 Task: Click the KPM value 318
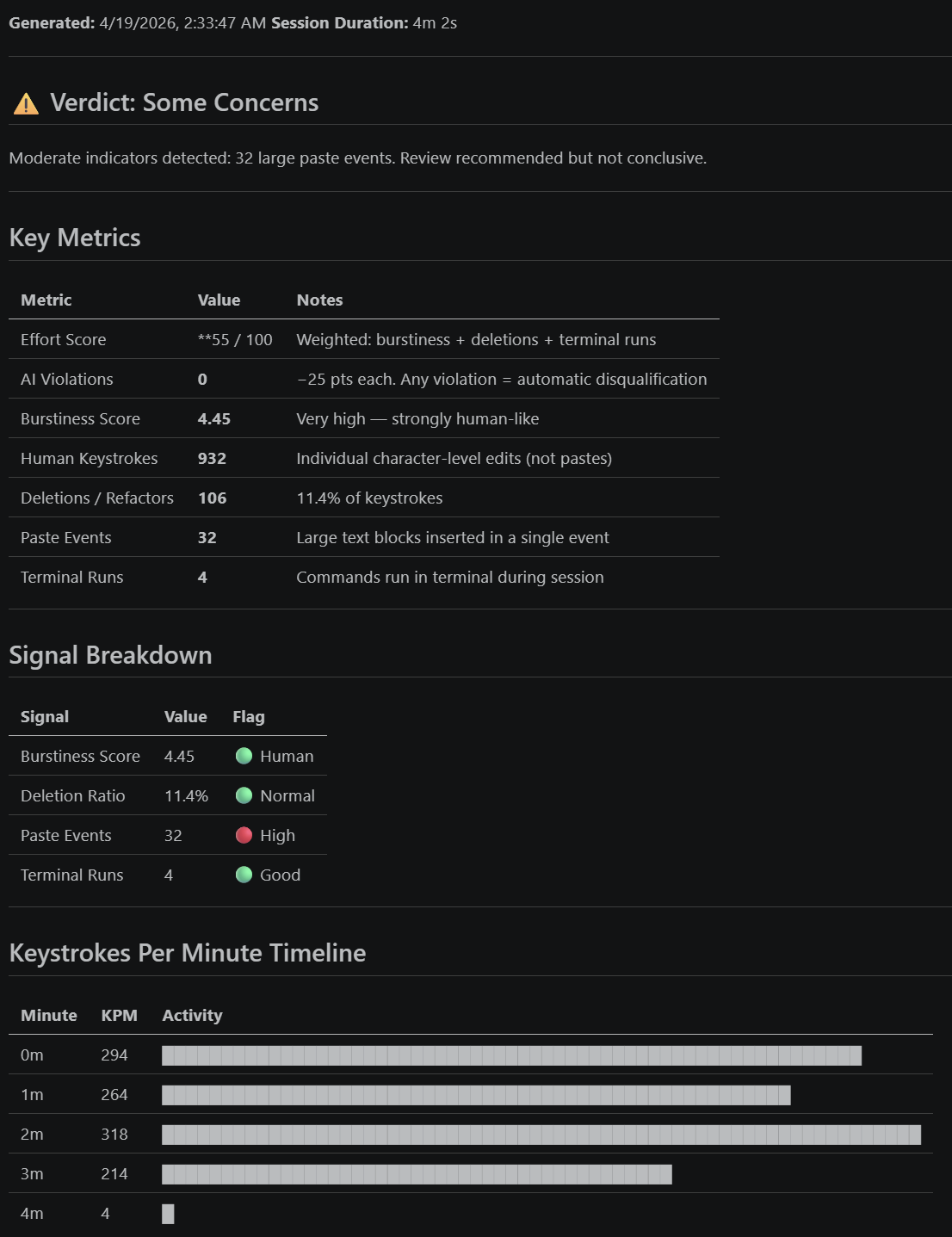point(114,1134)
